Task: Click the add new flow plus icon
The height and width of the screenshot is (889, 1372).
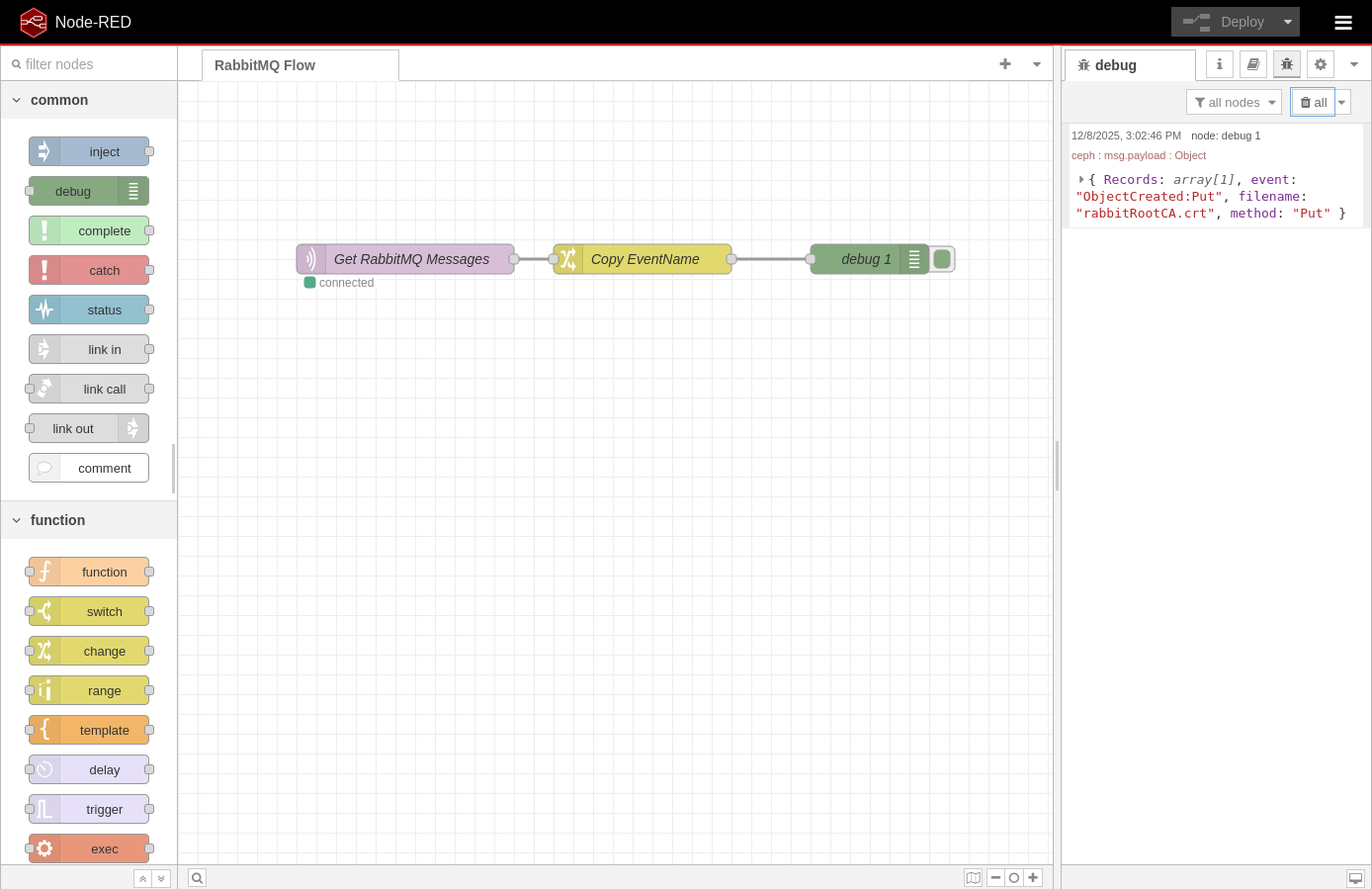Action: tap(1005, 64)
